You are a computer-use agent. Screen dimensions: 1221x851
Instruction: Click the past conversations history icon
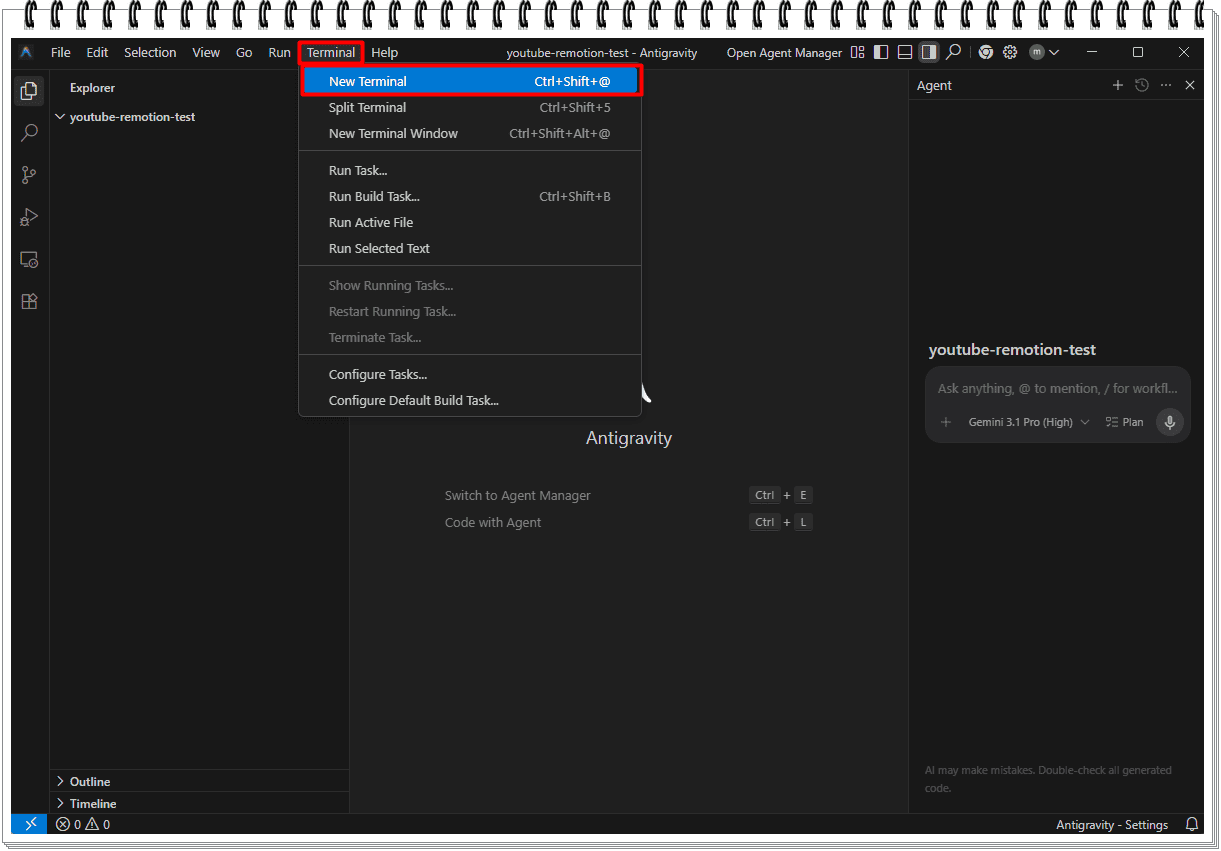(x=1142, y=85)
